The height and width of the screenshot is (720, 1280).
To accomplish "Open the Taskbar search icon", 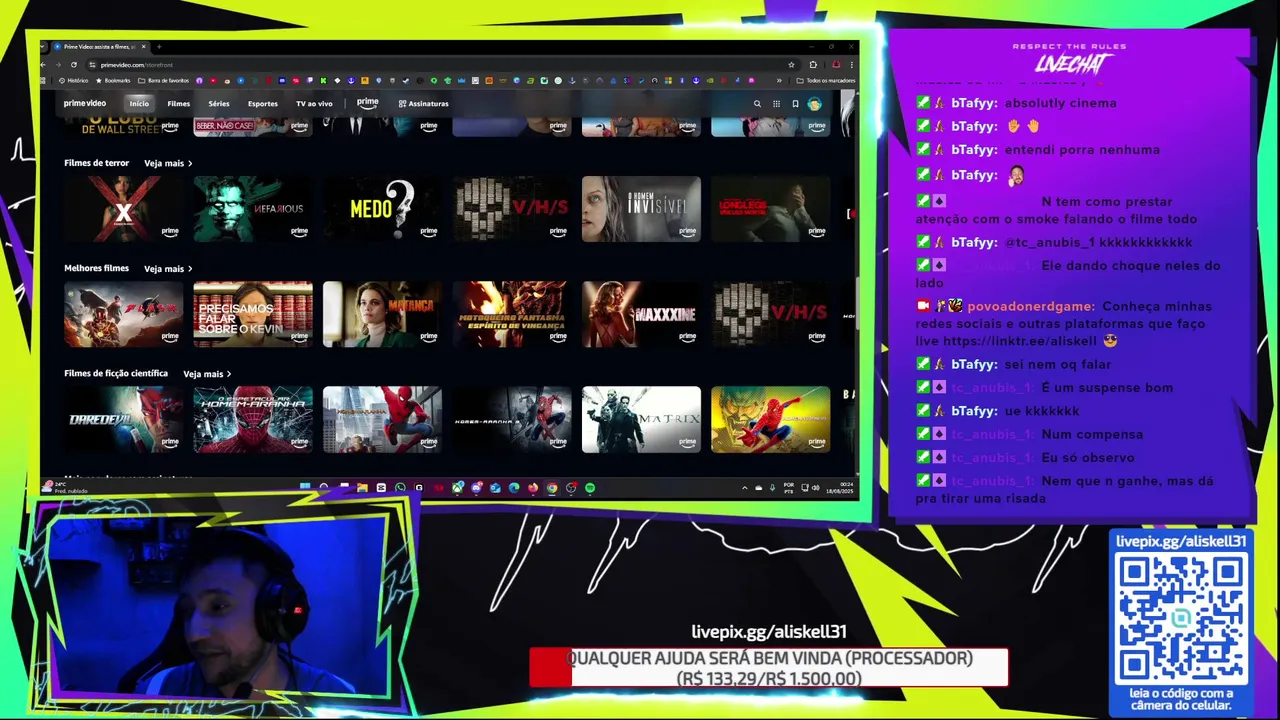I will point(324,488).
